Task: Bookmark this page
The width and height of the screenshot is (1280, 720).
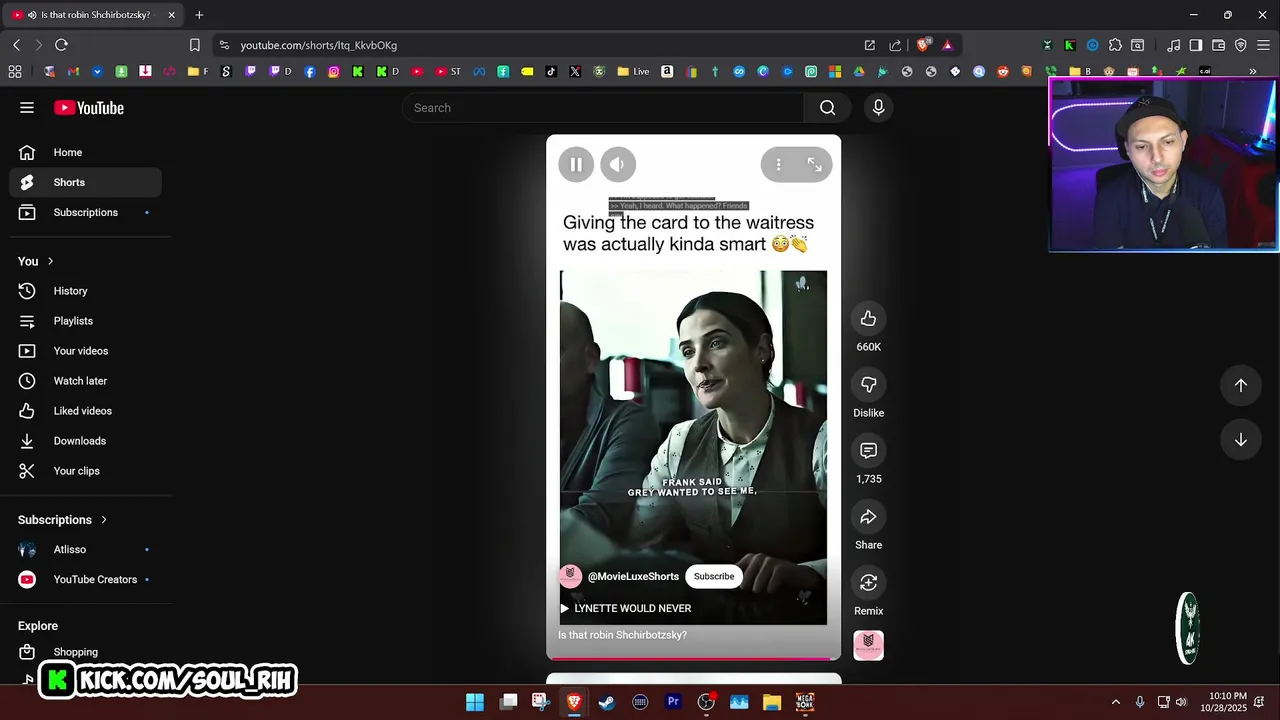Action: click(195, 45)
